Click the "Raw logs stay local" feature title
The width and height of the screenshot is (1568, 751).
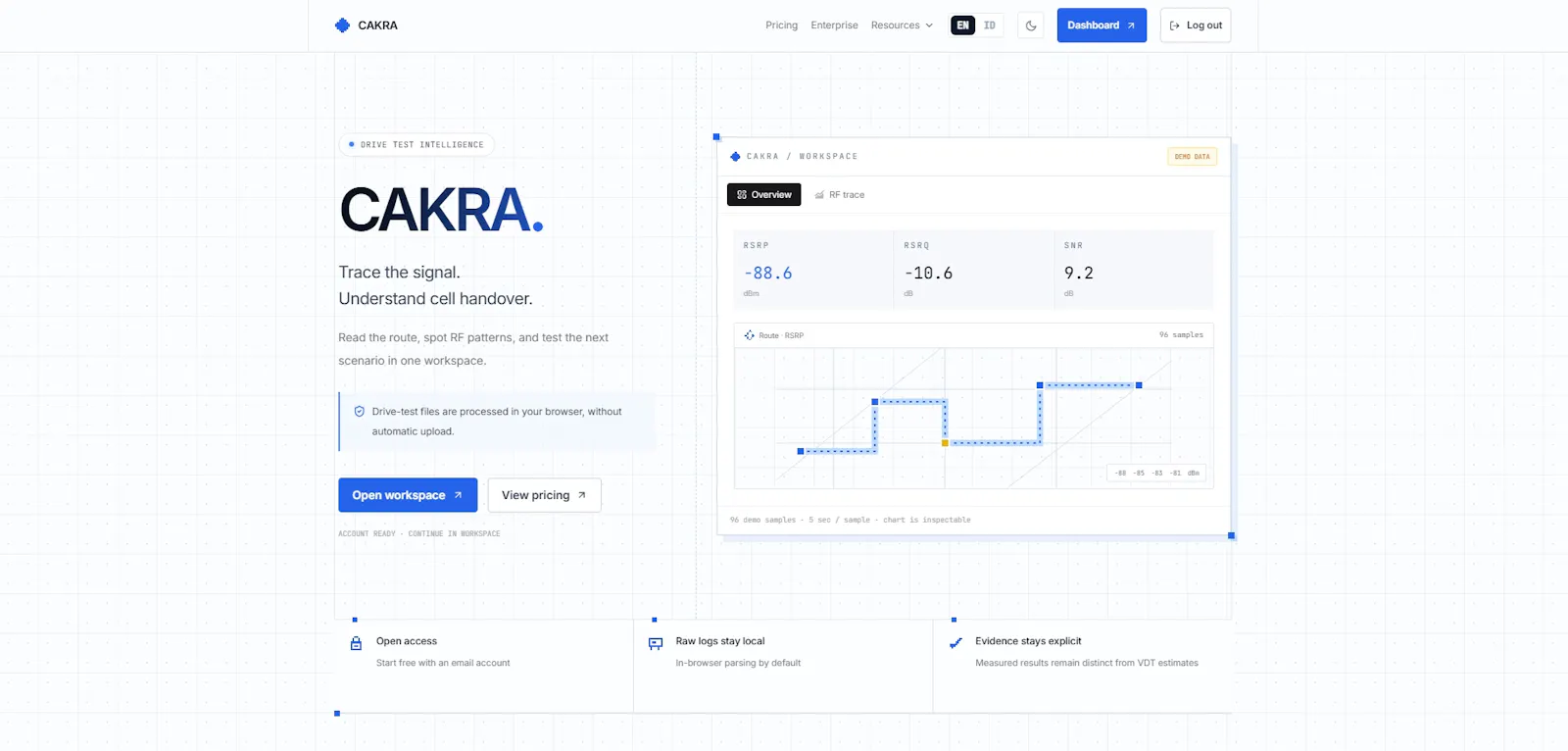[x=720, y=641]
